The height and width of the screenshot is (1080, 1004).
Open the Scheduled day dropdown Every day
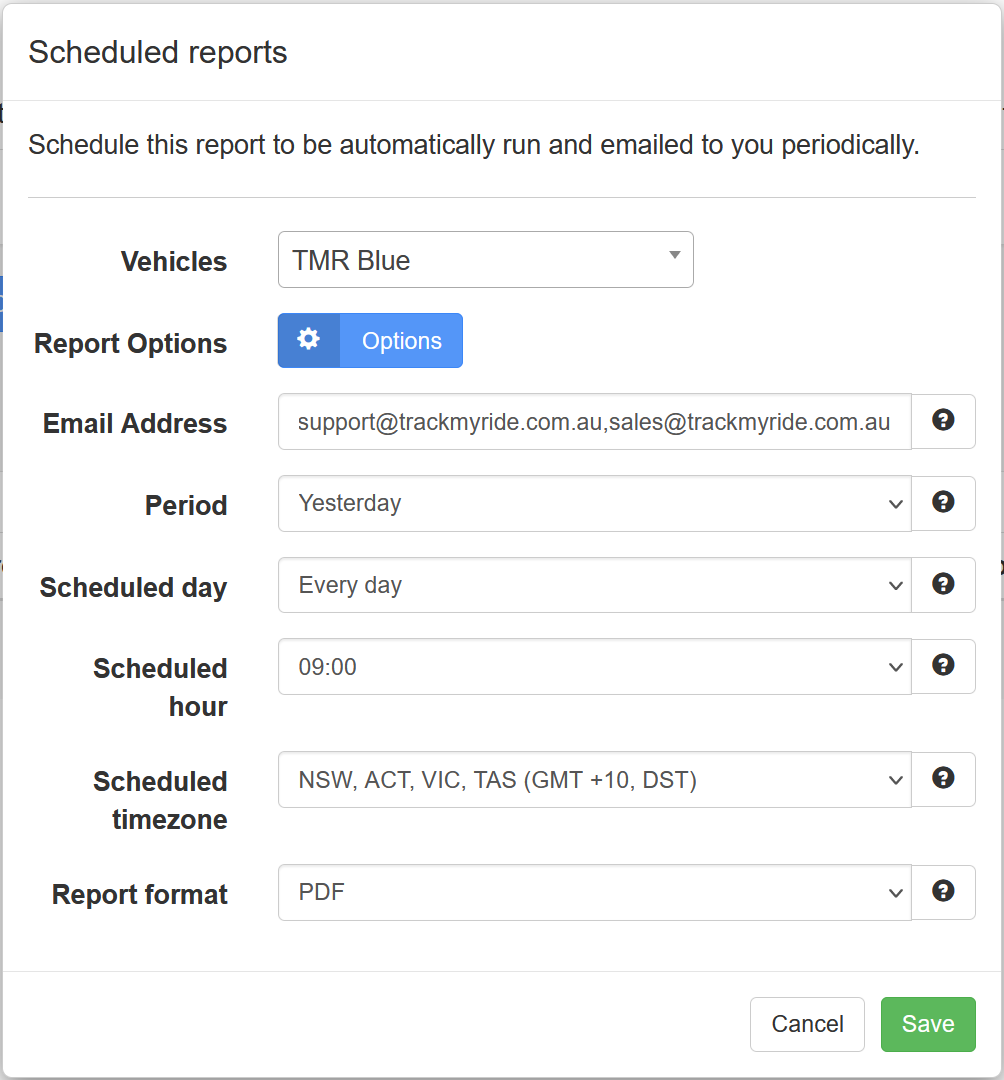[x=595, y=585]
